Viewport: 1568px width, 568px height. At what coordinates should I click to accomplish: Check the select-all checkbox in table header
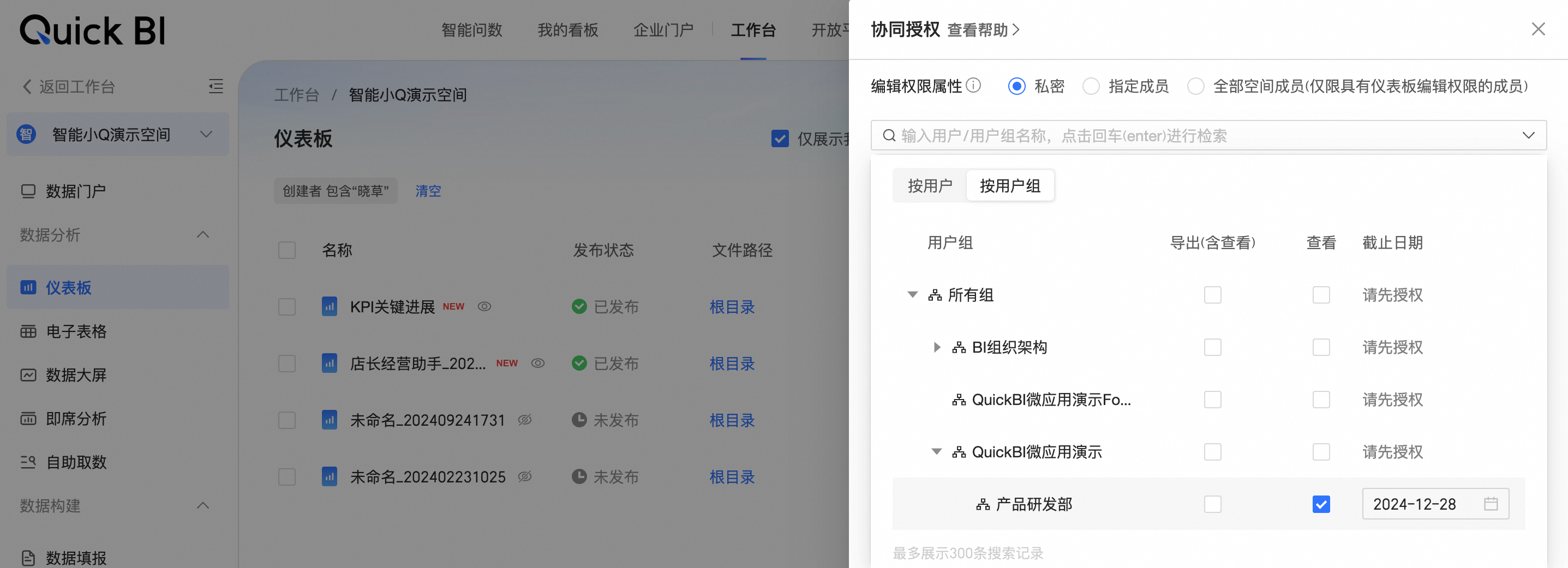click(286, 250)
